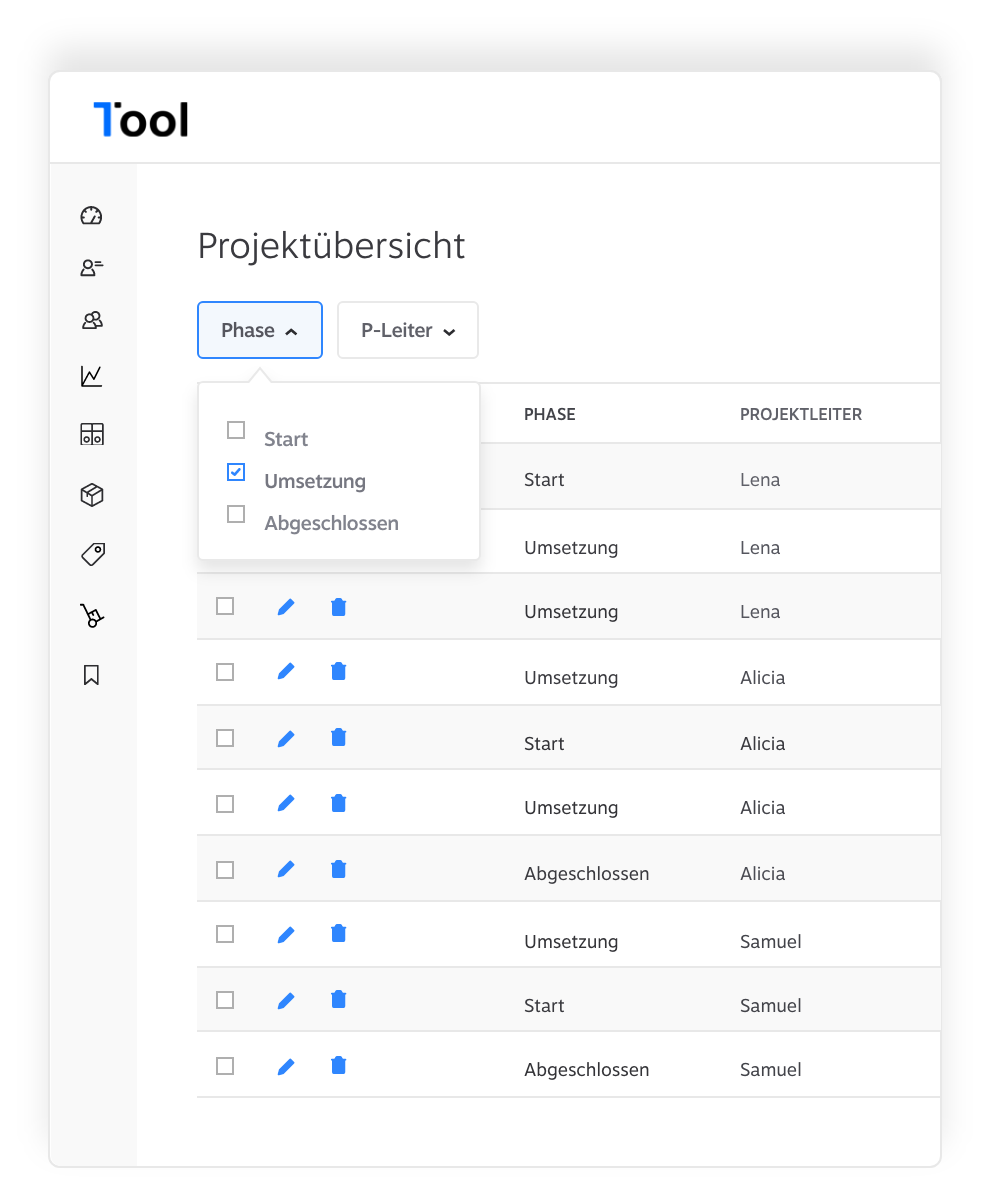Click the Tool logo in header
This screenshot has height=1194, width=990.
pos(141,119)
